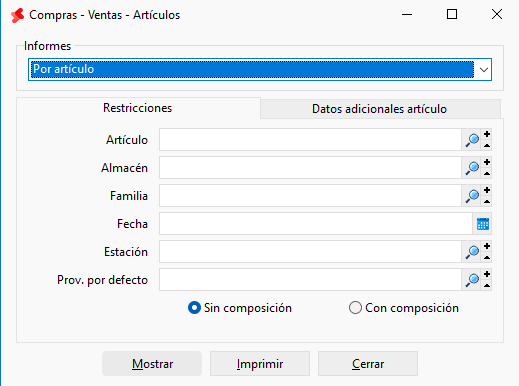
Task: Click the small up arrow beside Estación
Action: tap(487, 257)
